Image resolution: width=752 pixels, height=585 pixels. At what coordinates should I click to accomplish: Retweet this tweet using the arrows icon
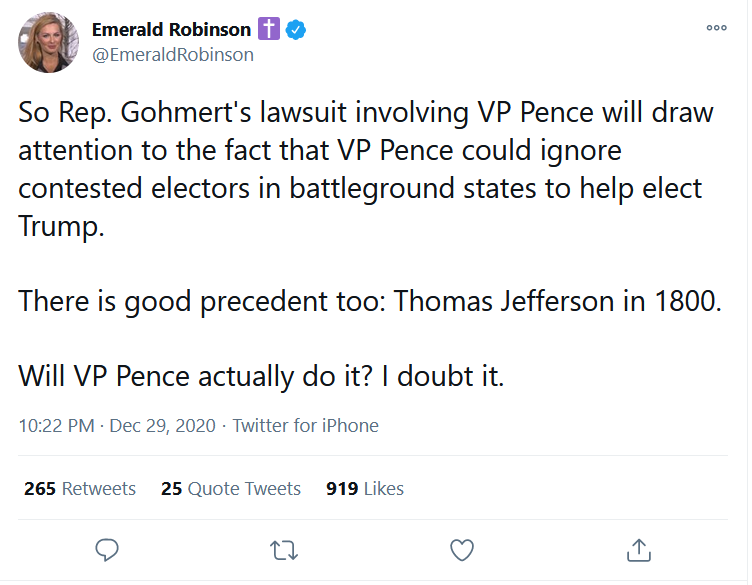click(x=284, y=550)
